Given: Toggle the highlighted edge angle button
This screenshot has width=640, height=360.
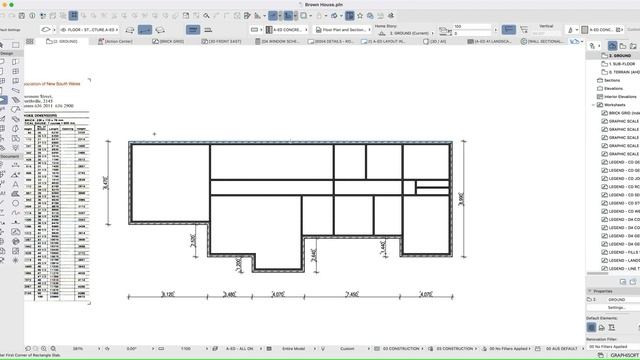Looking at the screenshot, I should tap(509, 29).
